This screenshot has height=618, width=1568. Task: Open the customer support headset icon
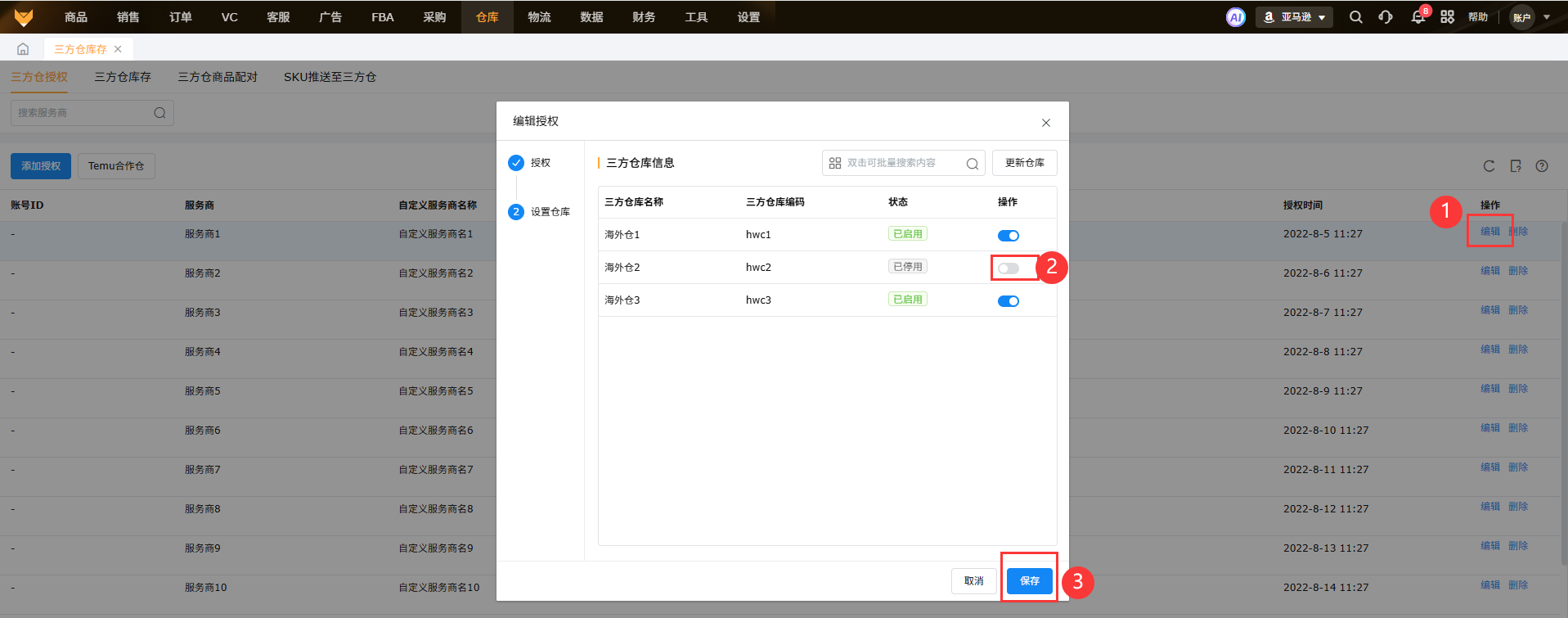click(x=1386, y=17)
